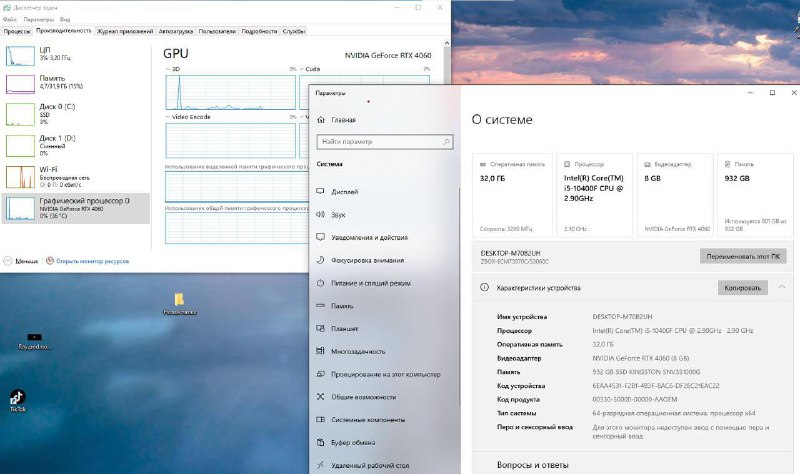Select Графический процессор 0 item
The height and width of the screenshot is (474, 800).
click(76, 208)
